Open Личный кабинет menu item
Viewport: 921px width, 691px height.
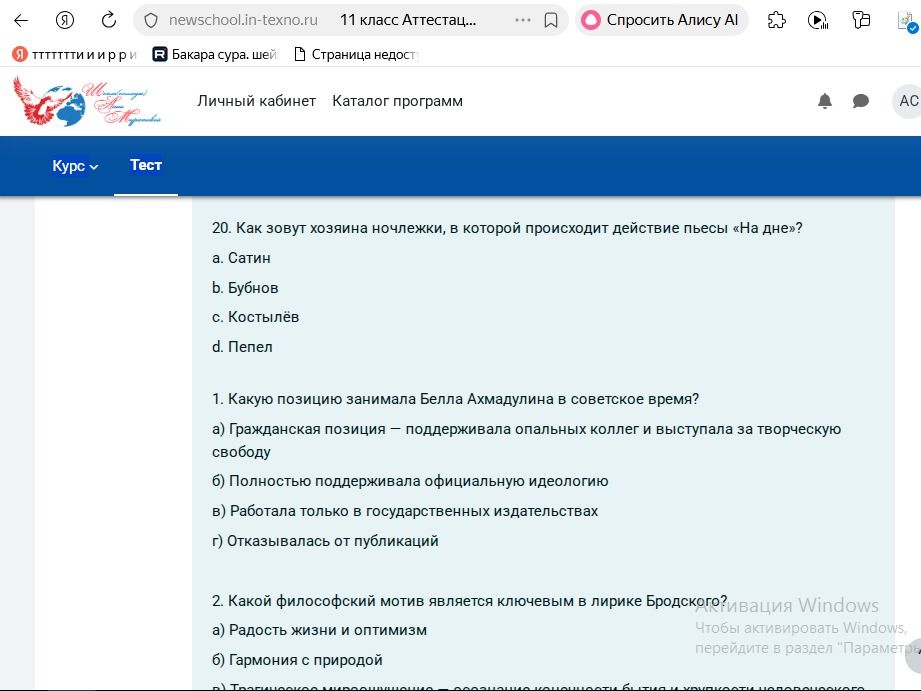(256, 101)
